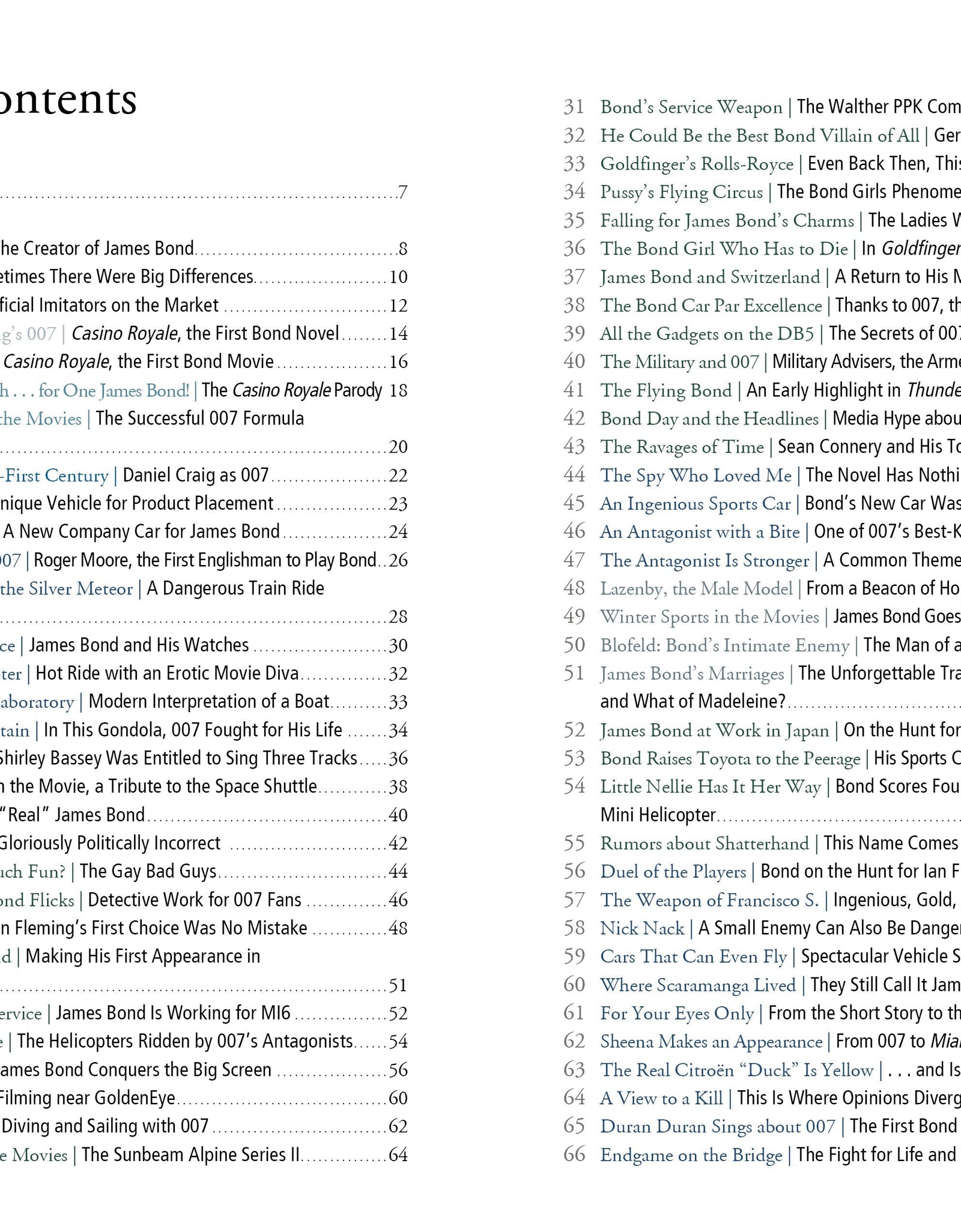
Task: Click 'For Your Eyes Only' entry
Action: 677,1014
